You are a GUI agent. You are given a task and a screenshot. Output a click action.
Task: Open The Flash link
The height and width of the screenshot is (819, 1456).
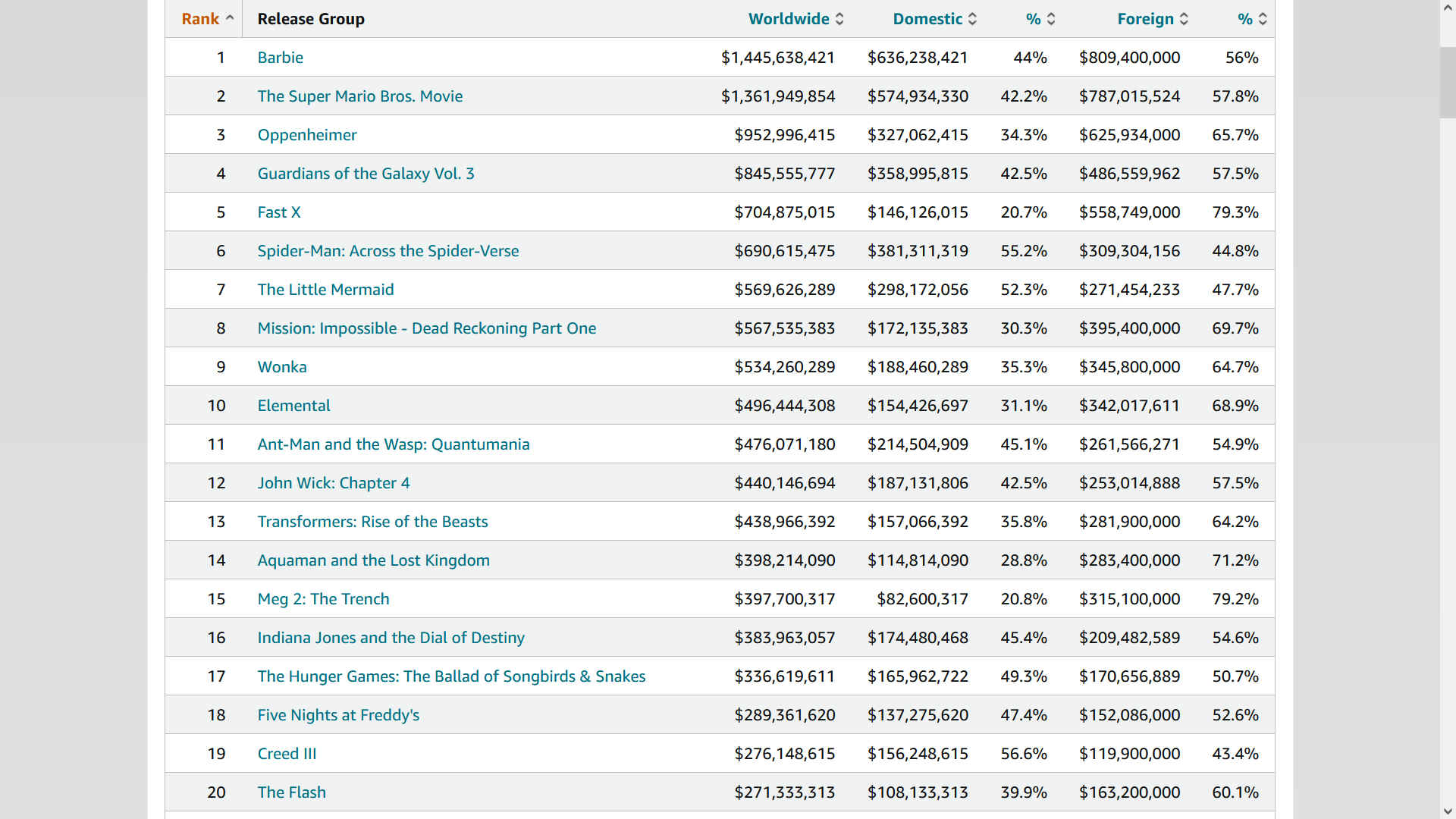291,792
